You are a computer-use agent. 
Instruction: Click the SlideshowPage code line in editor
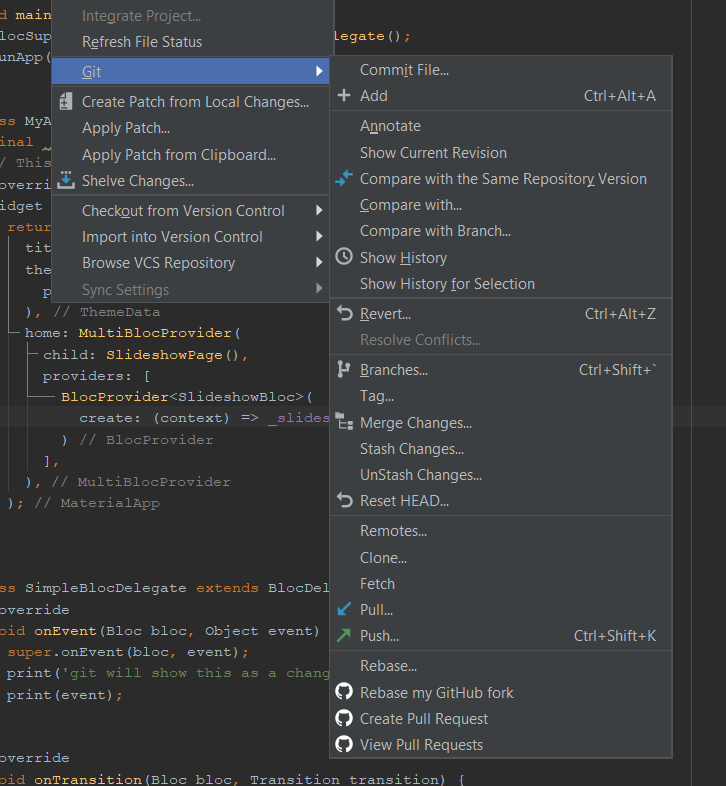[145, 355]
